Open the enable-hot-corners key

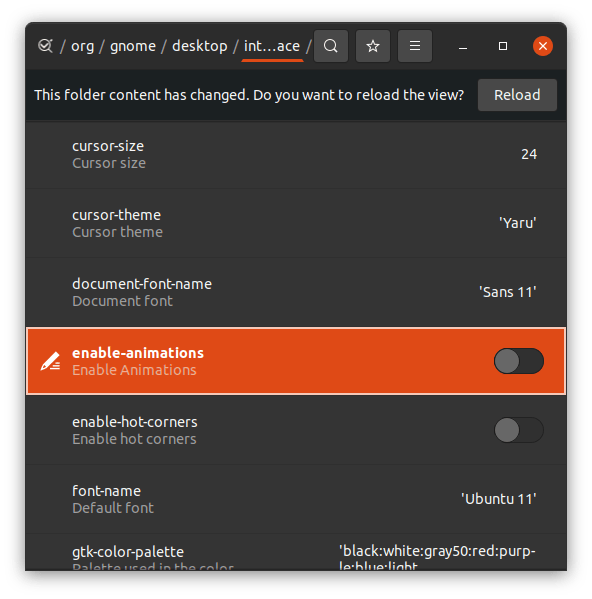296,430
